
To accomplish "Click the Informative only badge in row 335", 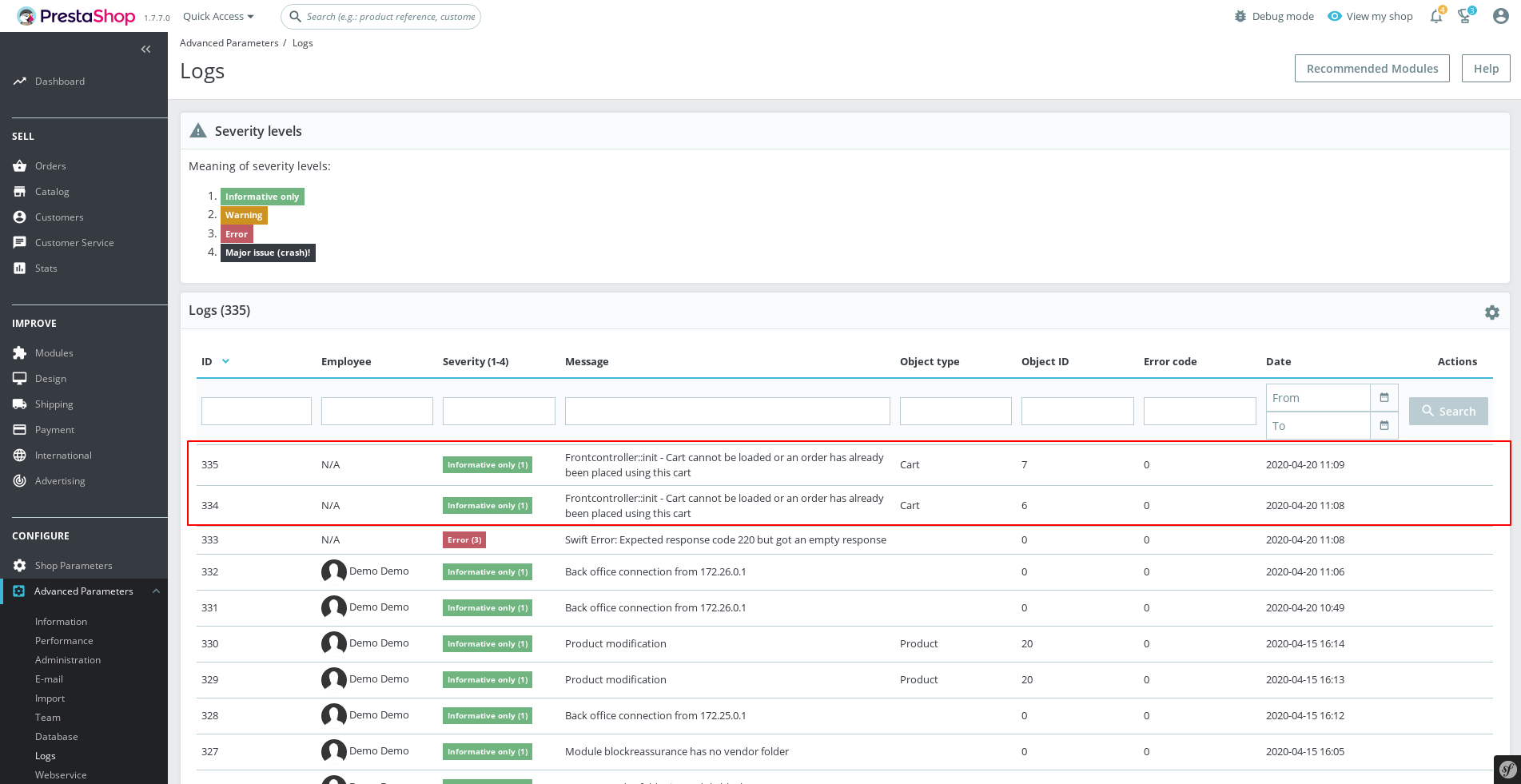I will tap(488, 465).
